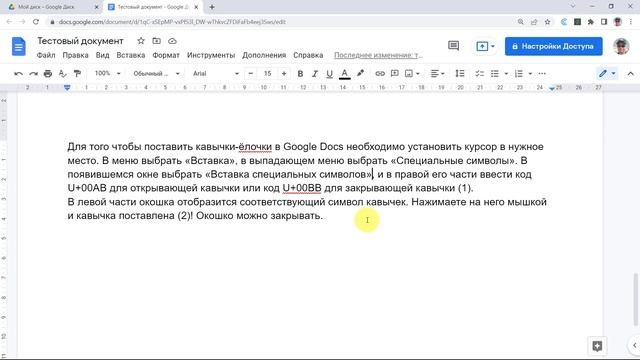Reload the page
This screenshot has width=640, height=360.
point(36,22)
